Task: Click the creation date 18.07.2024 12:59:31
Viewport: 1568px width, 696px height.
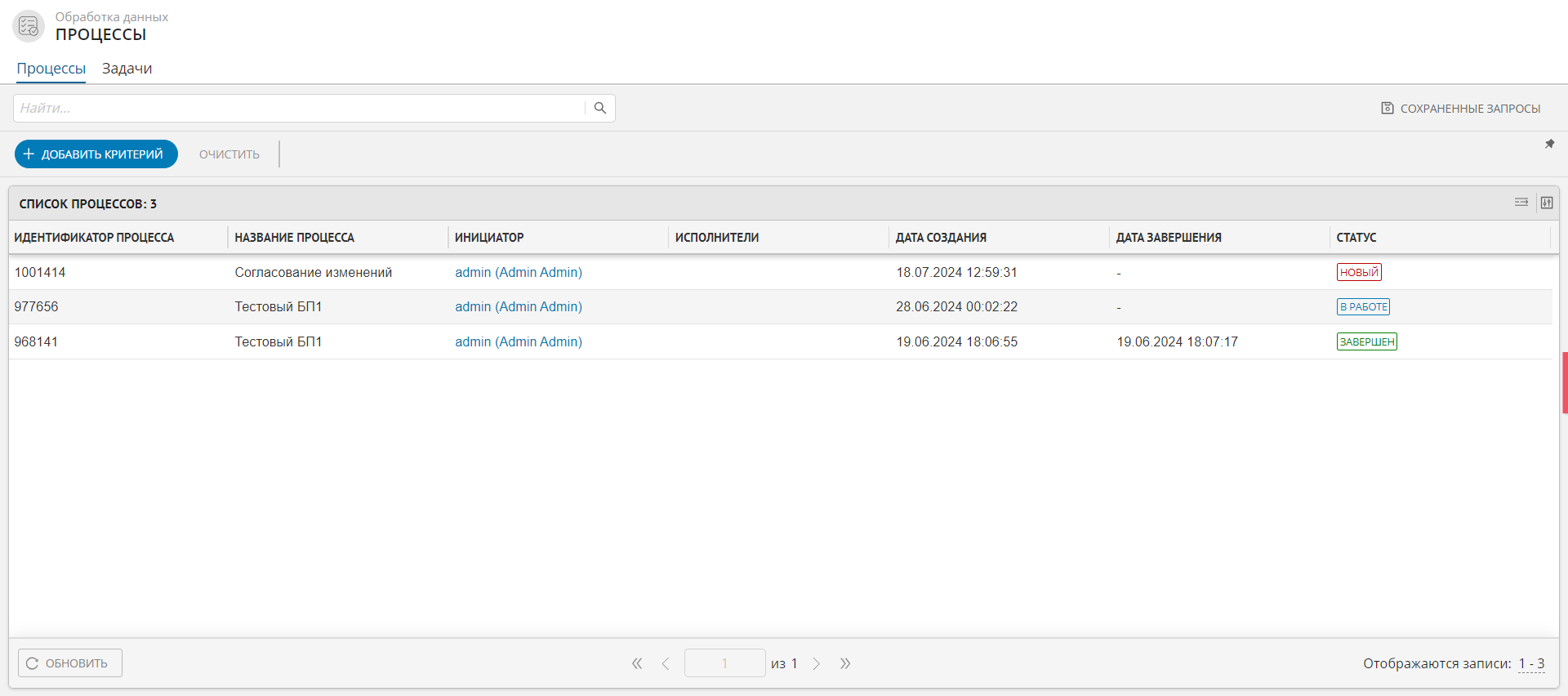Action: pyautogui.click(x=957, y=272)
